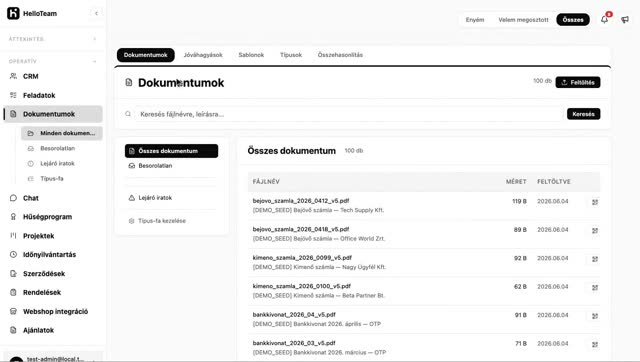Open Projektek in the sidebar
The width and height of the screenshot is (640, 362).
pyautogui.click(x=53, y=236)
